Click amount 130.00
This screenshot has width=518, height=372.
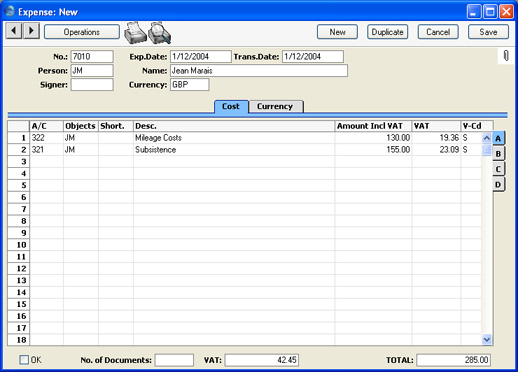(373, 138)
